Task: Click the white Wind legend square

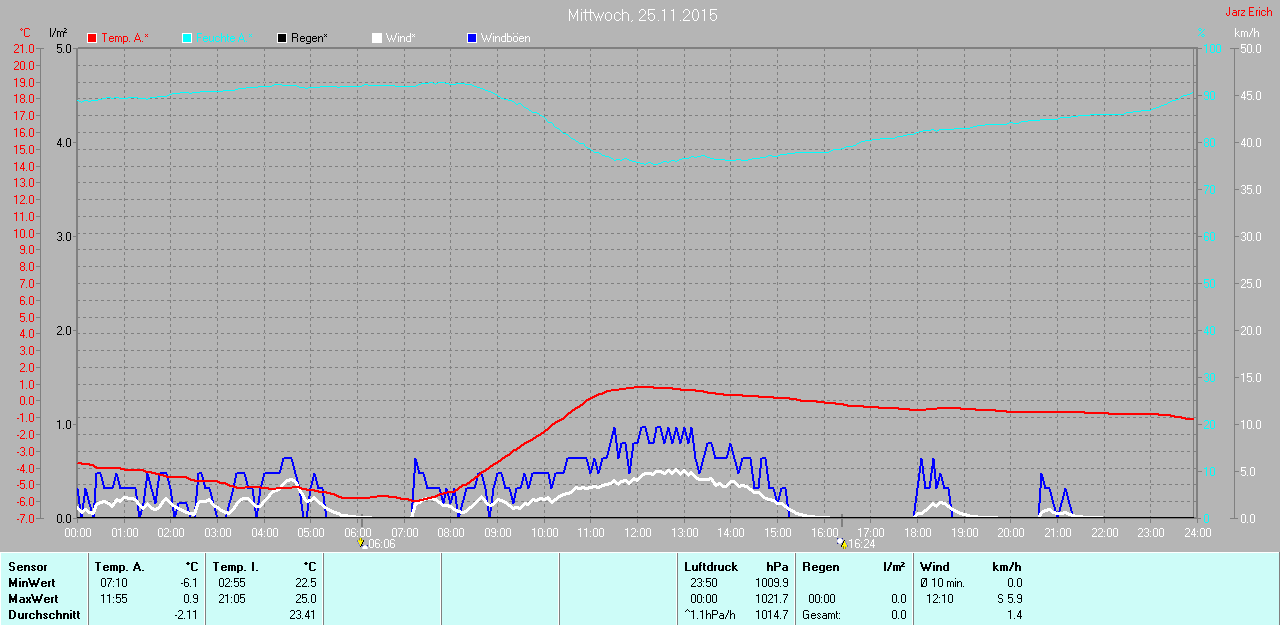Action: pyautogui.click(x=377, y=38)
